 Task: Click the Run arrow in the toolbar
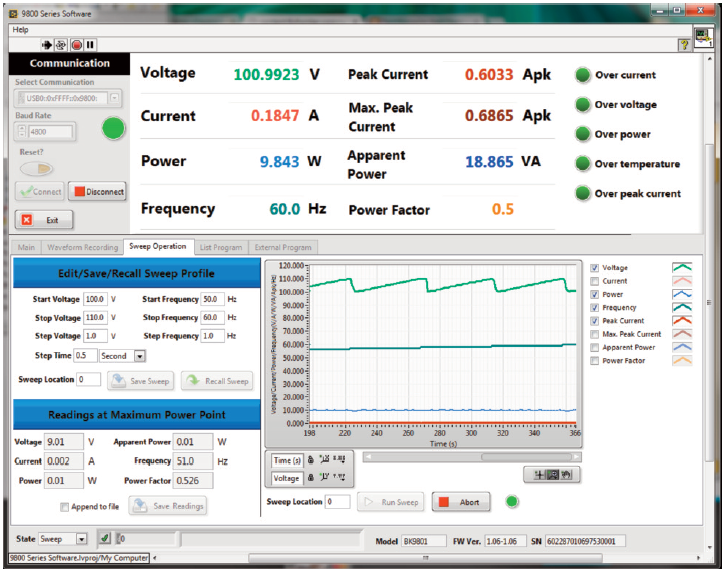point(47,45)
